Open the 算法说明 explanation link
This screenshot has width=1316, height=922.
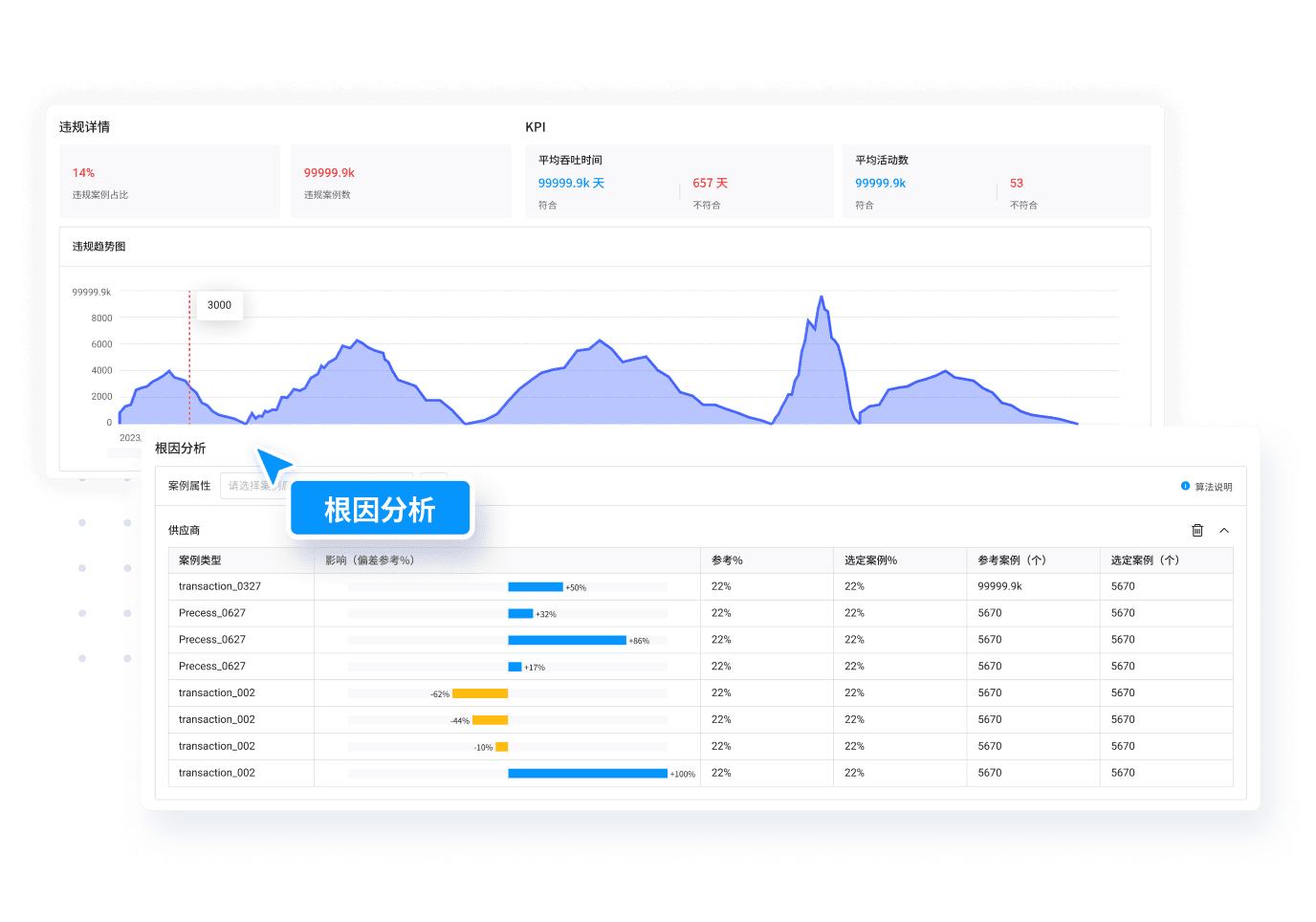tap(1214, 487)
